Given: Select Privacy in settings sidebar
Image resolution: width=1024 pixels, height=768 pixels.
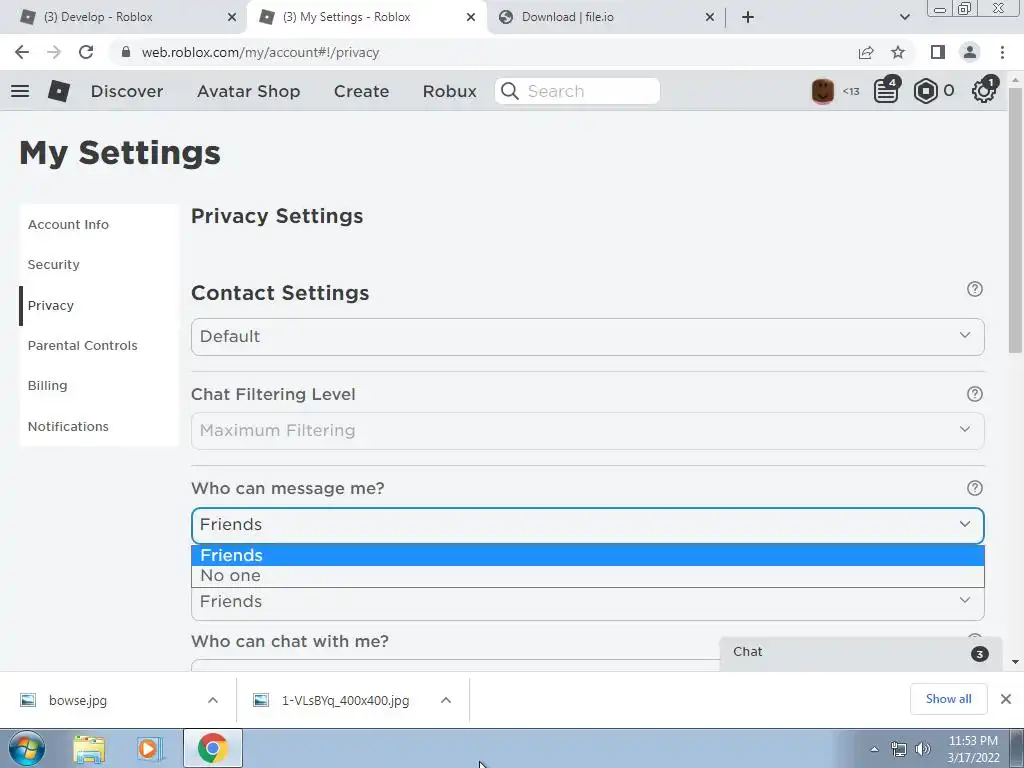Looking at the screenshot, I should pos(51,306).
